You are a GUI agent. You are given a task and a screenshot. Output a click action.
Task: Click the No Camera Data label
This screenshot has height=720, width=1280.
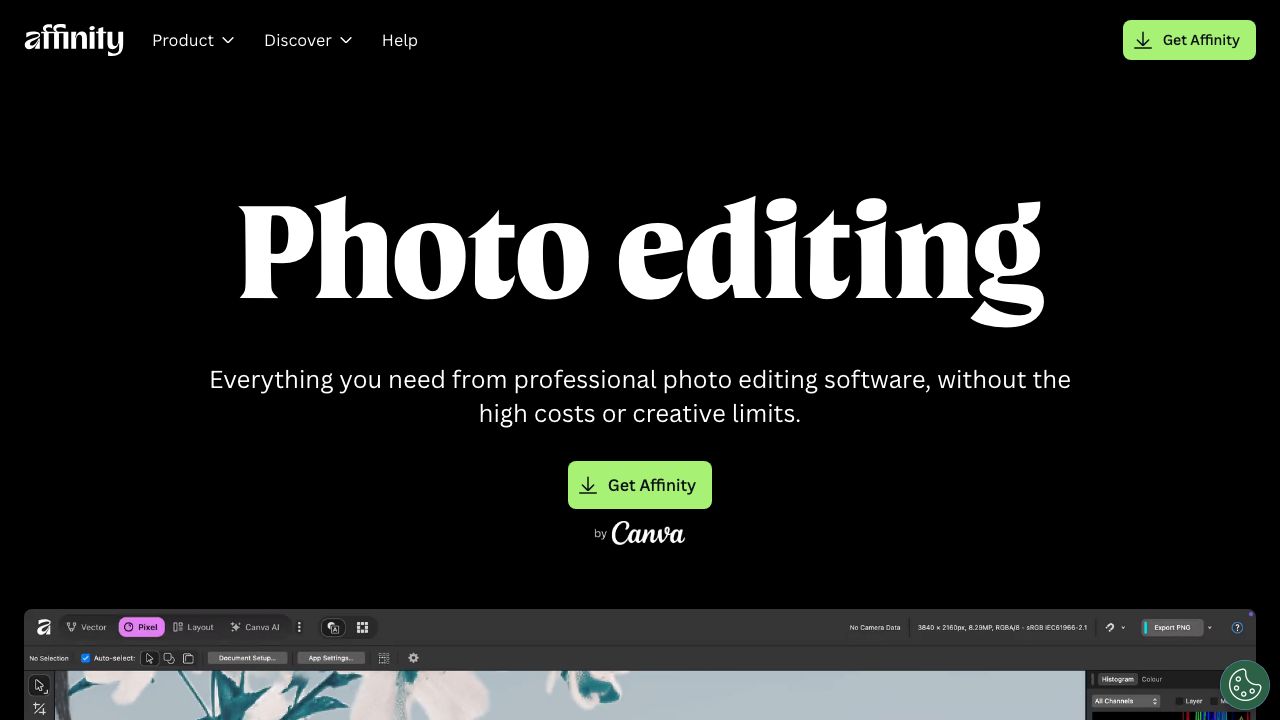(875, 628)
